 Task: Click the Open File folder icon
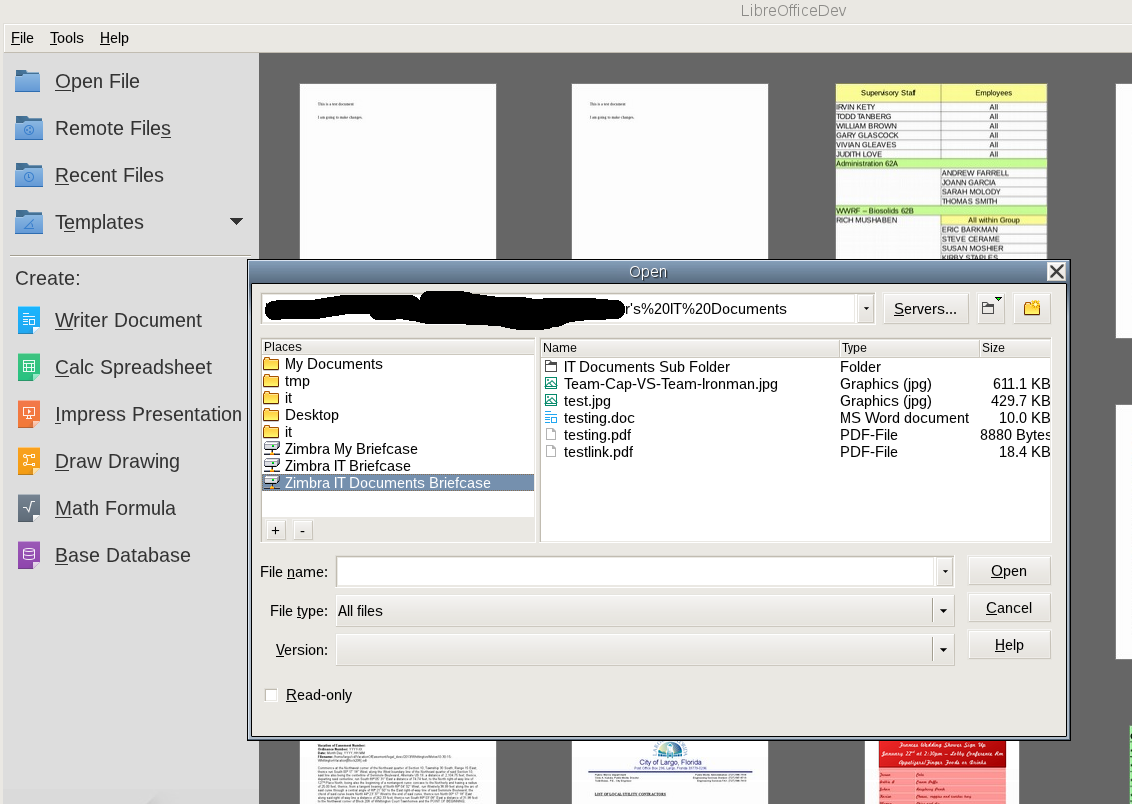tap(28, 82)
